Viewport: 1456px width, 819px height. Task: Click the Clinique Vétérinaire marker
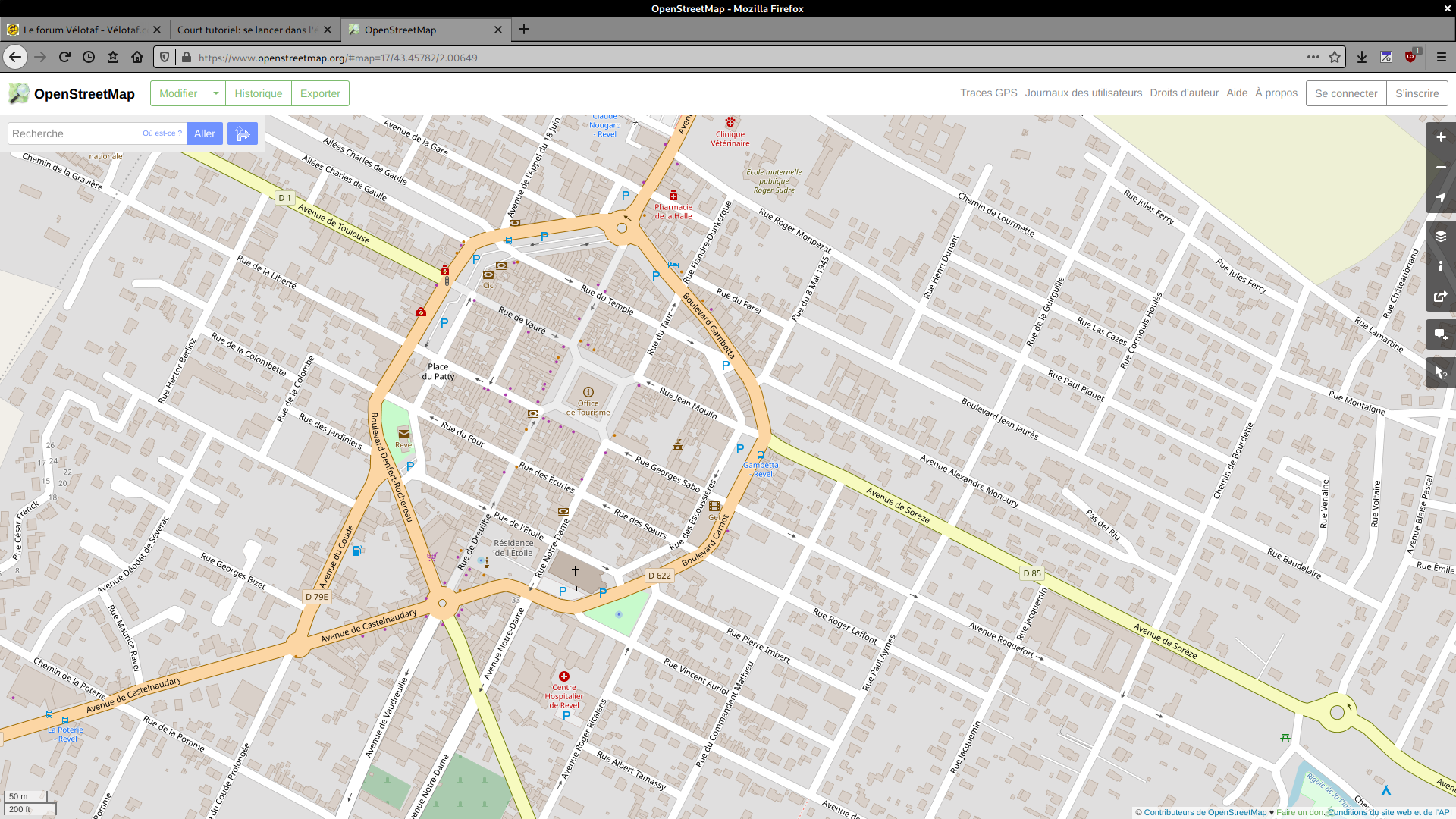[x=730, y=122]
